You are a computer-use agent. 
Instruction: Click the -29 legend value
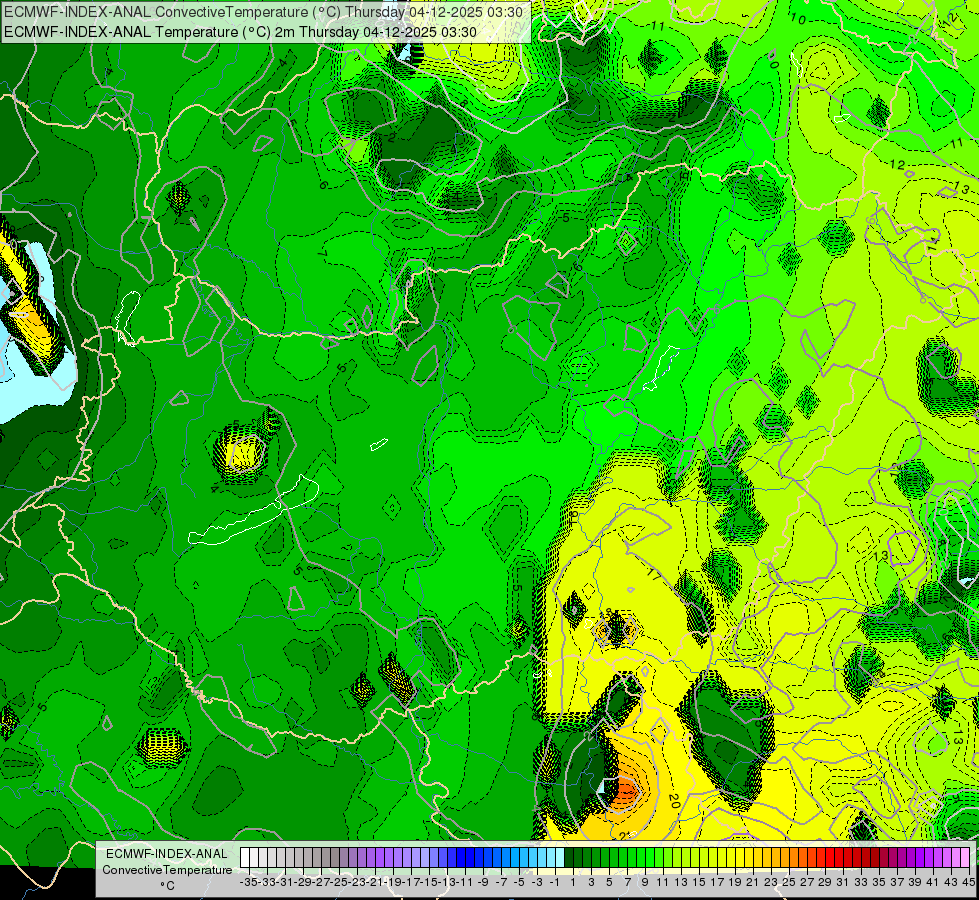(303, 883)
